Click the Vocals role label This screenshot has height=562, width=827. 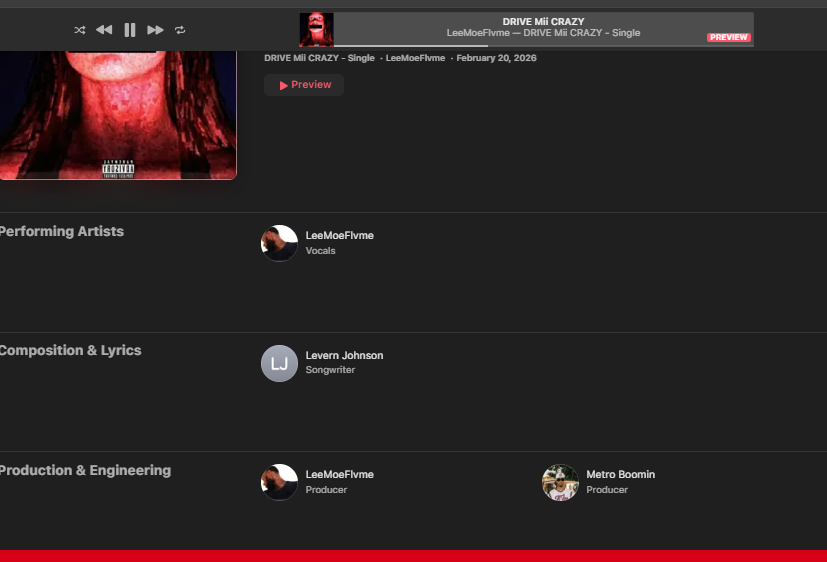tap(321, 251)
